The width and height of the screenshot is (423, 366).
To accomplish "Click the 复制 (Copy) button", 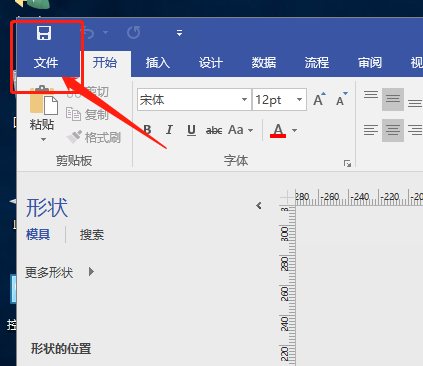I will pyautogui.click(x=87, y=114).
